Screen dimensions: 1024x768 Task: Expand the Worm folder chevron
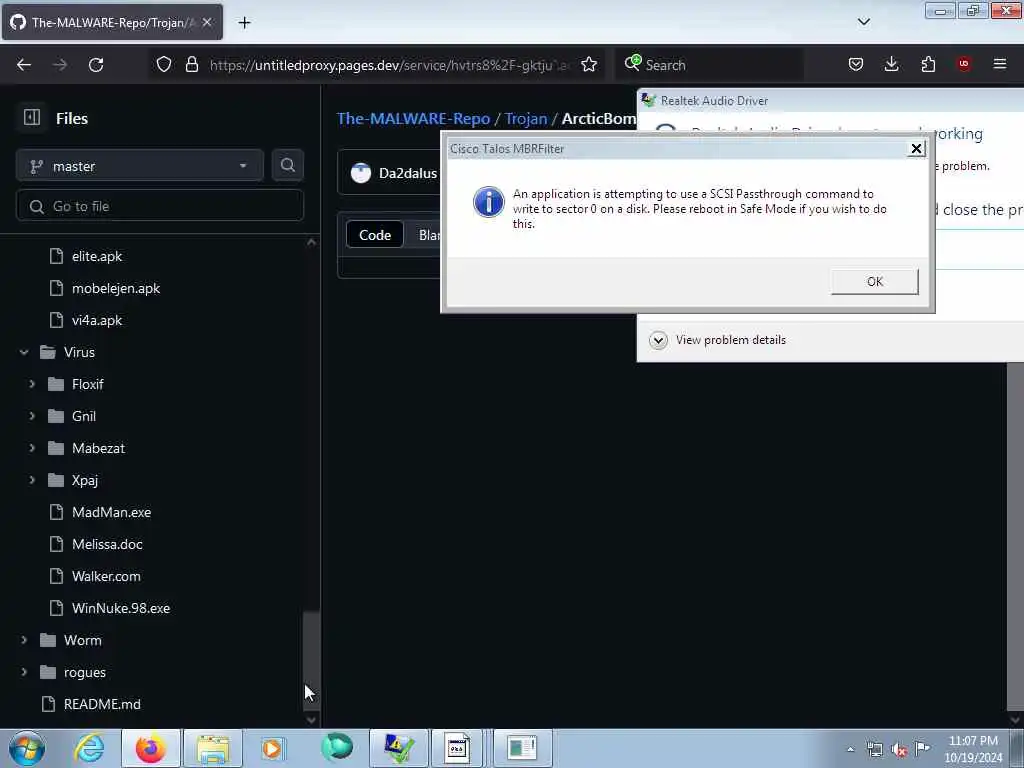point(24,640)
